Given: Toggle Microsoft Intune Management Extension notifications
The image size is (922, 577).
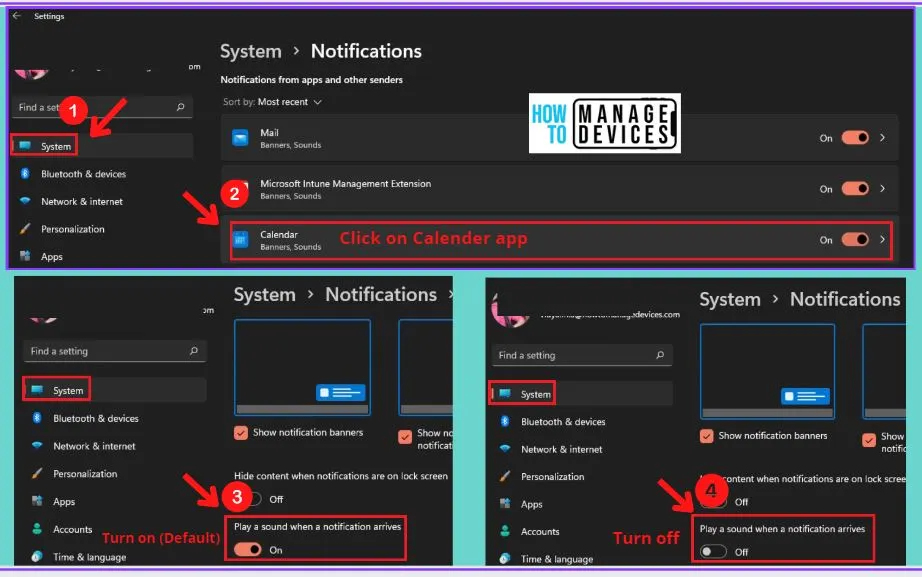Looking at the screenshot, I should tap(855, 188).
